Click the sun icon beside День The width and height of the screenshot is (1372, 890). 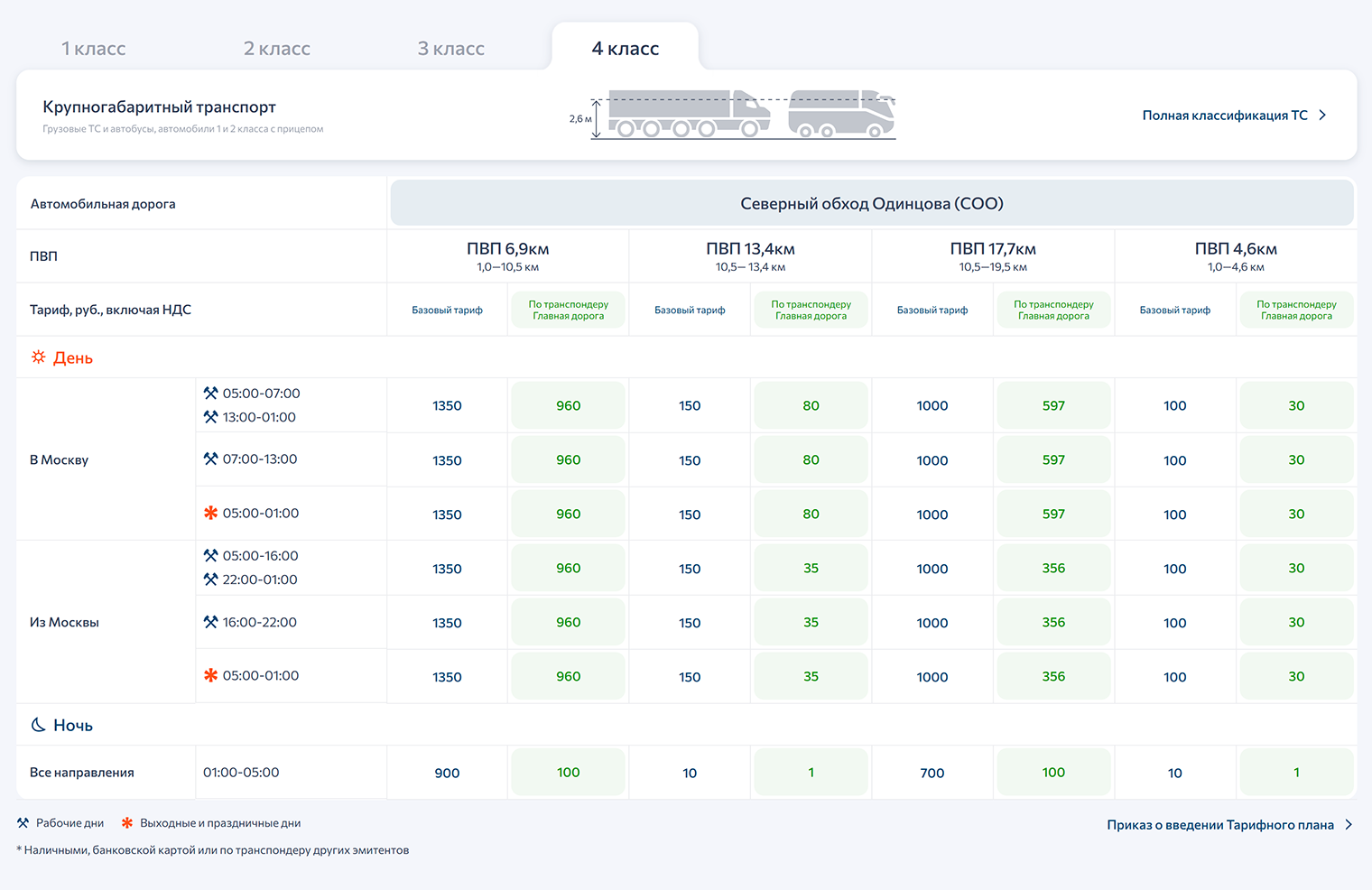pos(38,357)
